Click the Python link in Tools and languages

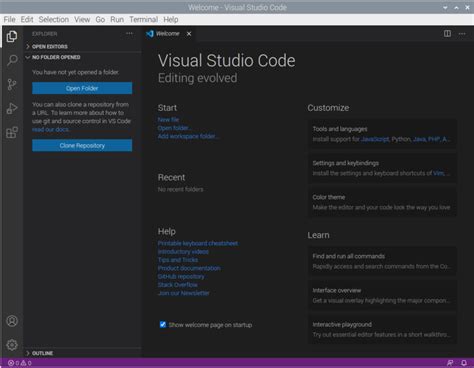[x=401, y=139]
